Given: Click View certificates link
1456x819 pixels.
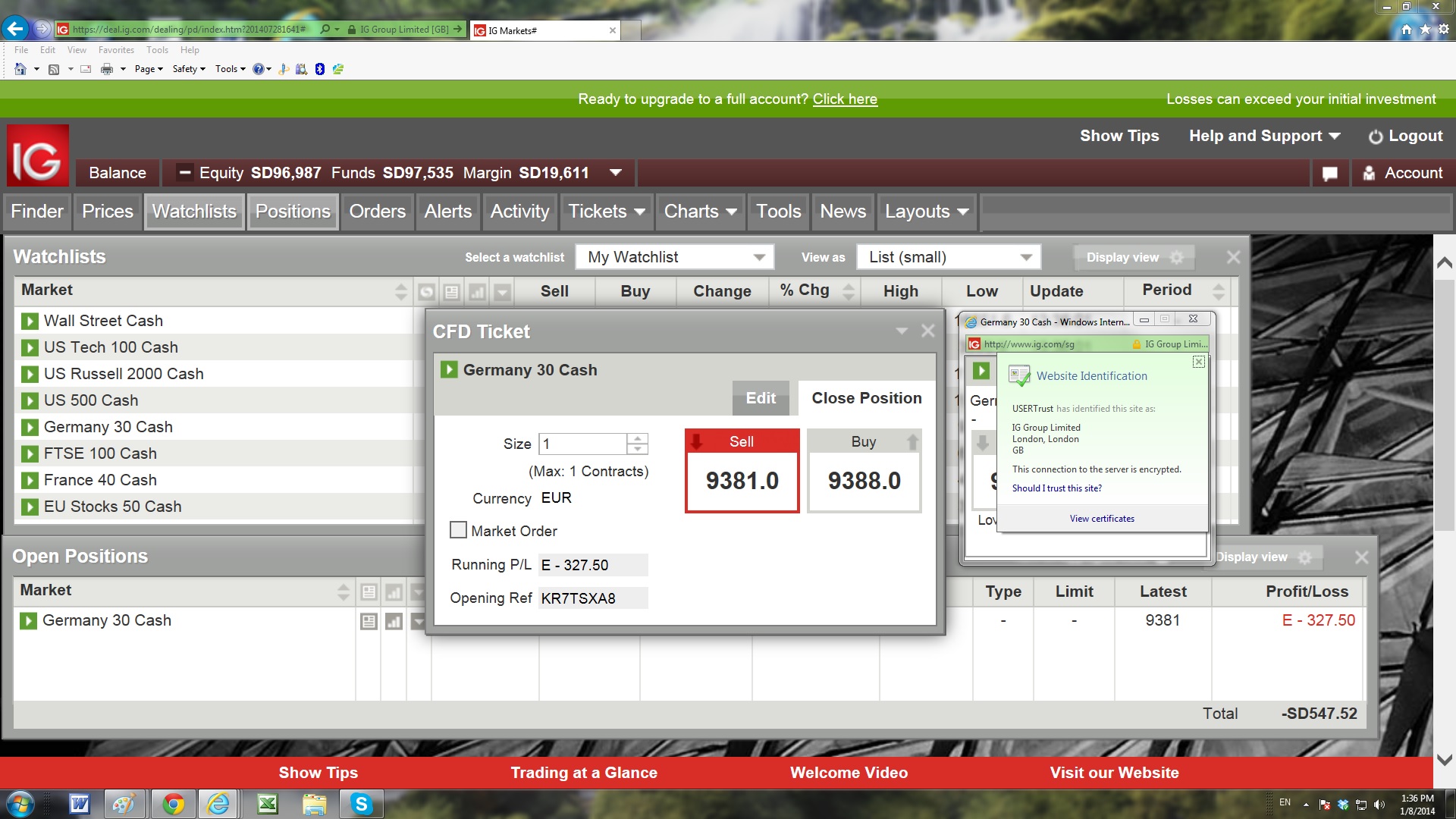Looking at the screenshot, I should (x=1102, y=519).
